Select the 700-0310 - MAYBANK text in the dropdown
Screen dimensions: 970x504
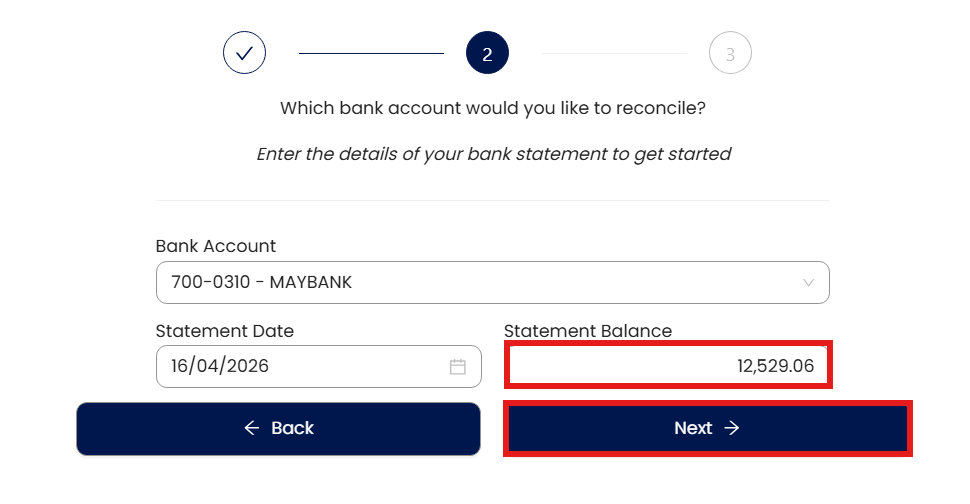[262, 283]
